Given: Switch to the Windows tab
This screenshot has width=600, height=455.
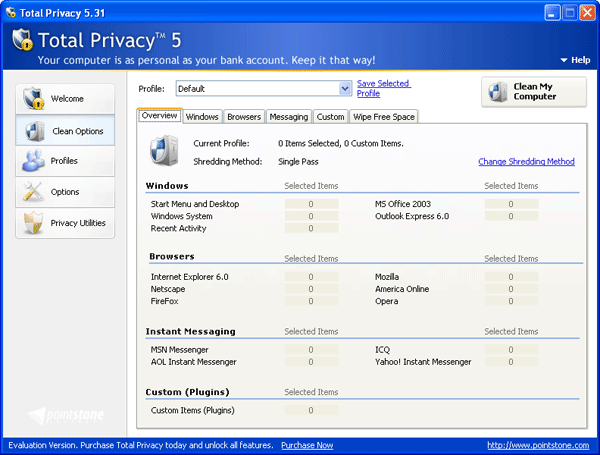Looking at the screenshot, I should pos(202,117).
